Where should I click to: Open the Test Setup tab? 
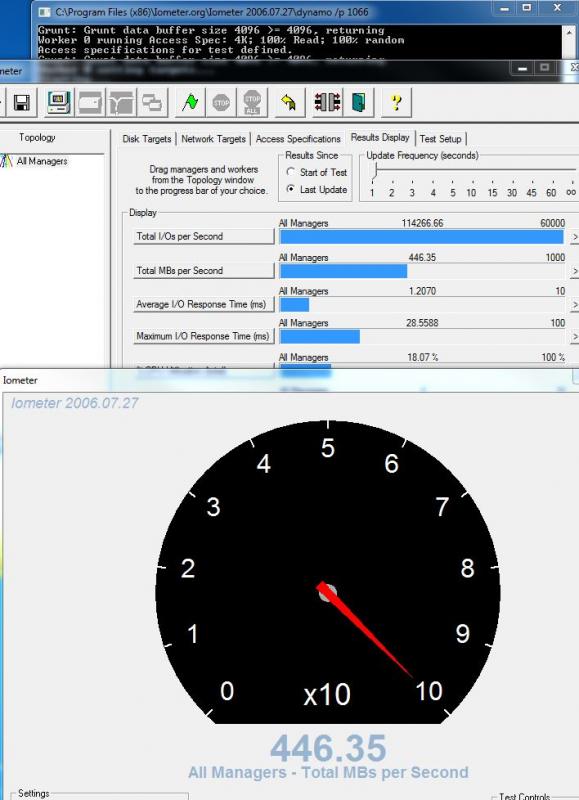[441, 139]
